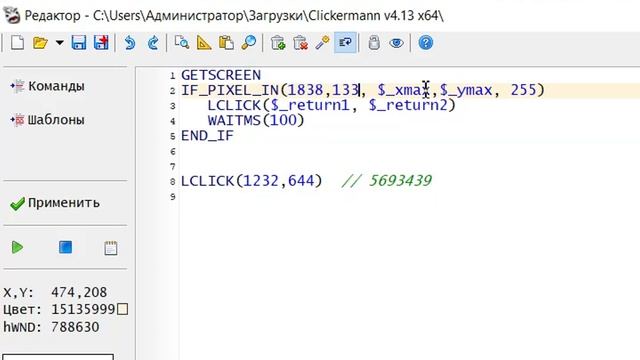
Task: Click the $_ymax variable in line 2
Action: pos(466,90)
